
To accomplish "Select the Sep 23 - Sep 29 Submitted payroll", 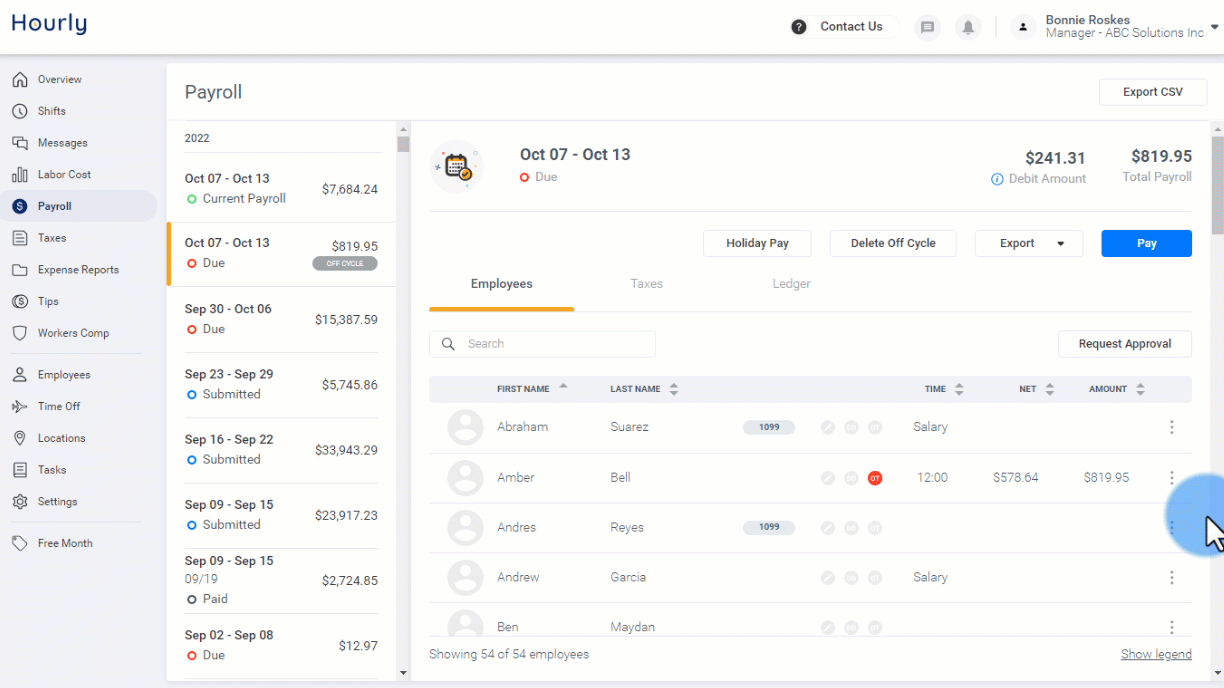I will (281, 385).
